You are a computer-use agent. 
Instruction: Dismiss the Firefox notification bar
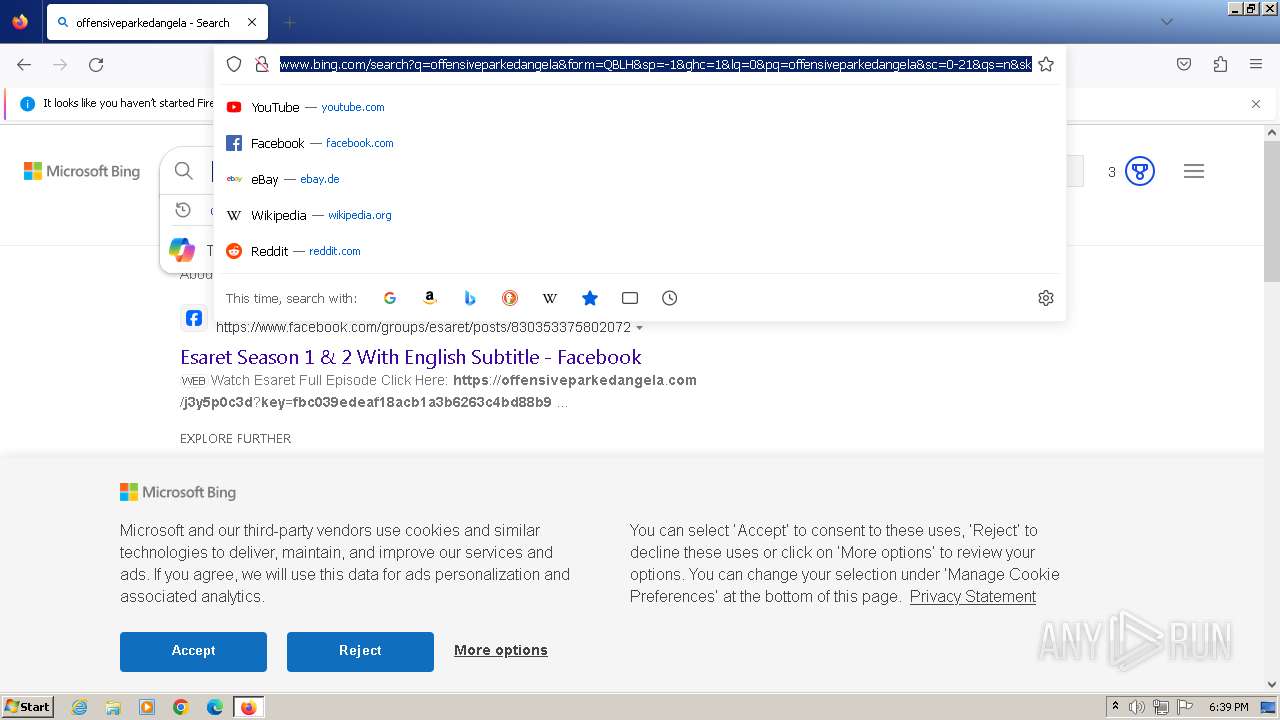click(x=1256, y=104)
